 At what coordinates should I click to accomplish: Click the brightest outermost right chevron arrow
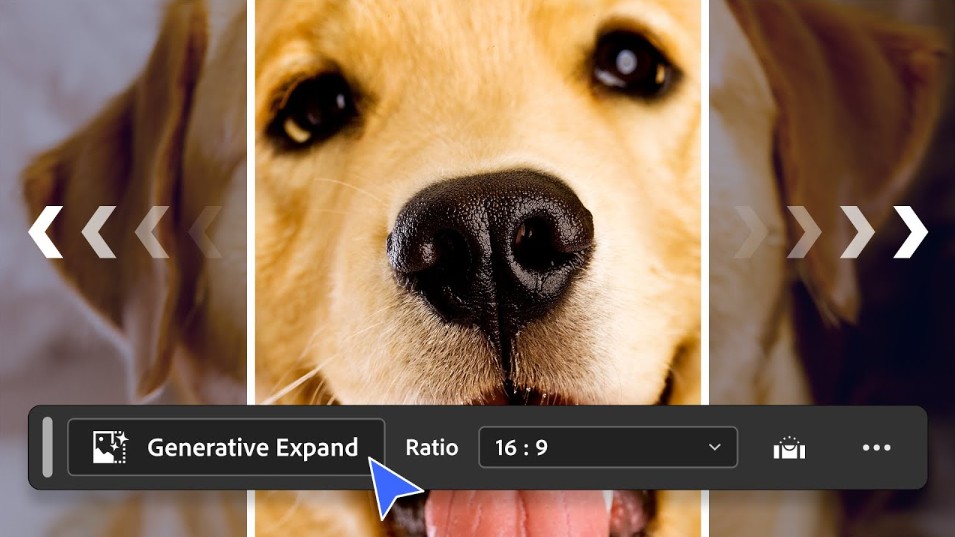(910, 232)
